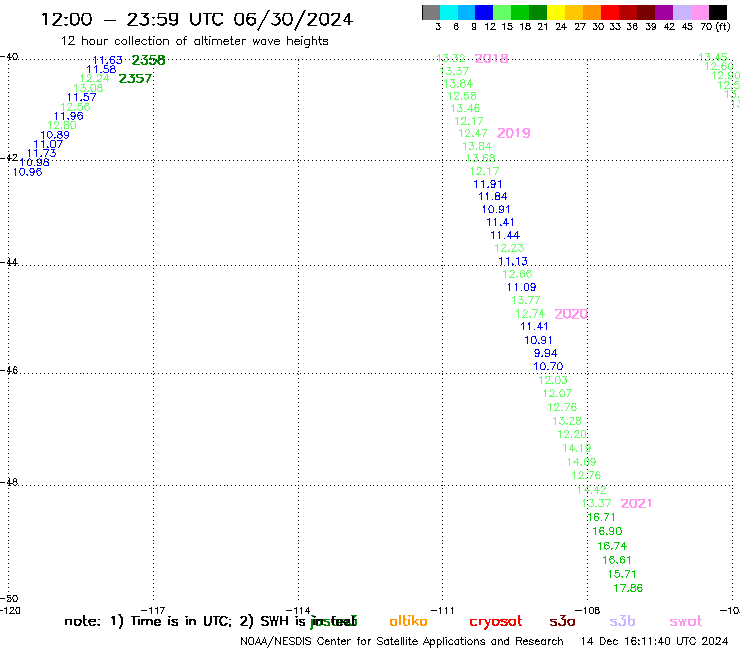Click the NOAA/NESDIS credit line
The height and width of the screenshot is (650, 740).
[x=402, y=641]
